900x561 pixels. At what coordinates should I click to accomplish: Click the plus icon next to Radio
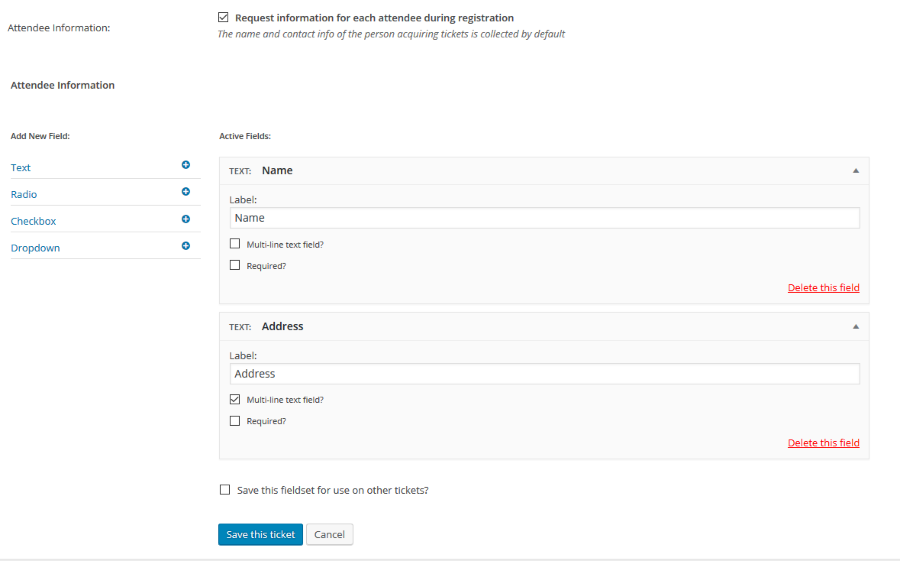[x=185, y=192]
